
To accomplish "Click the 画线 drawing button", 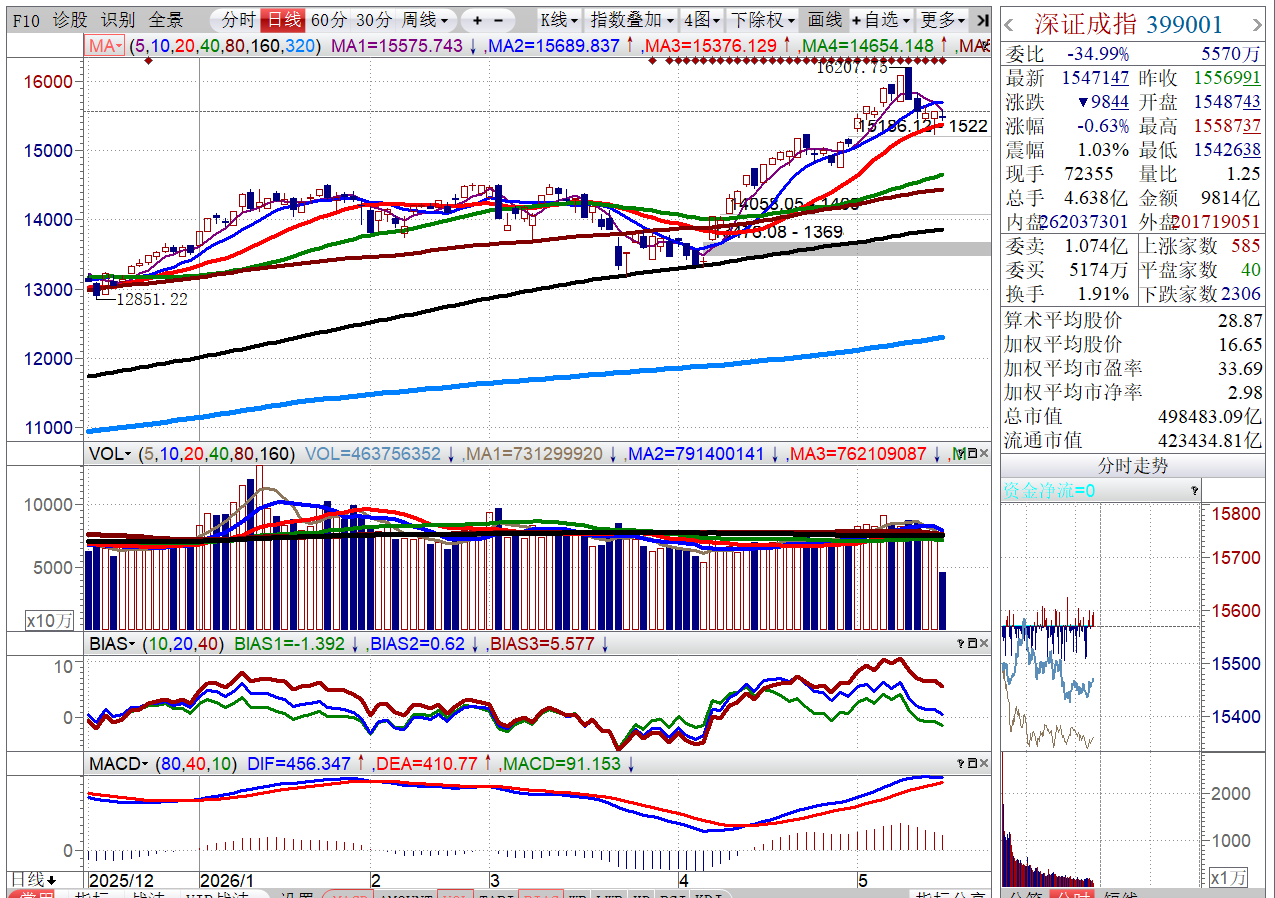I will coord(825,20).
